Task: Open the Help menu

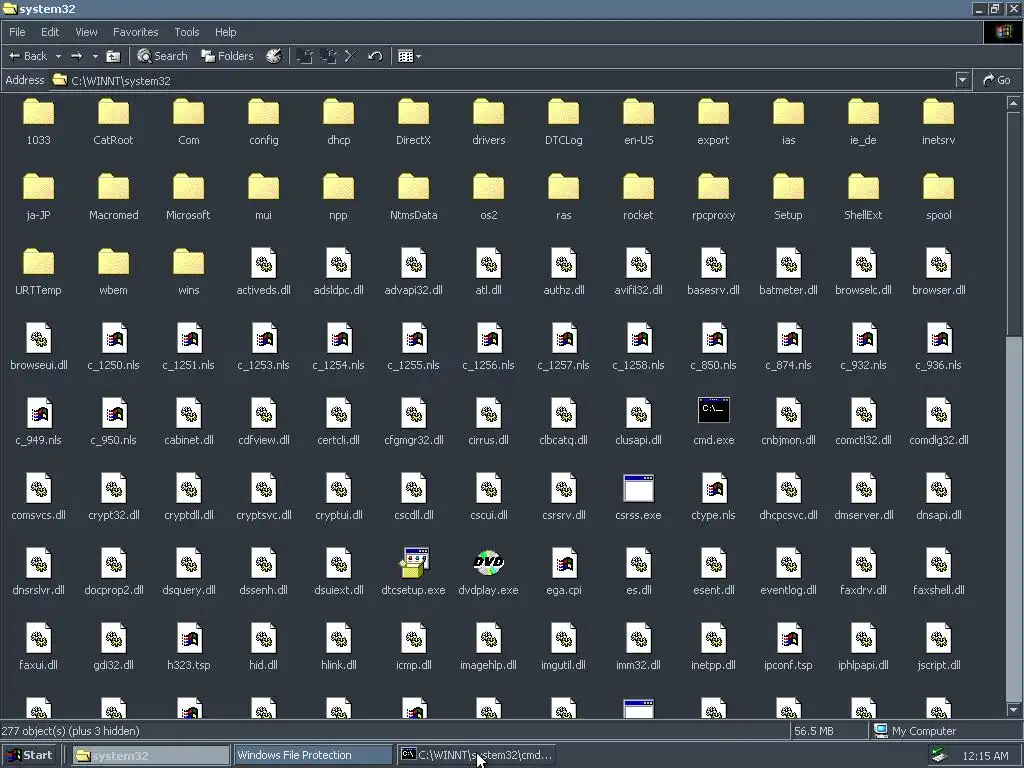Action: 225,32
